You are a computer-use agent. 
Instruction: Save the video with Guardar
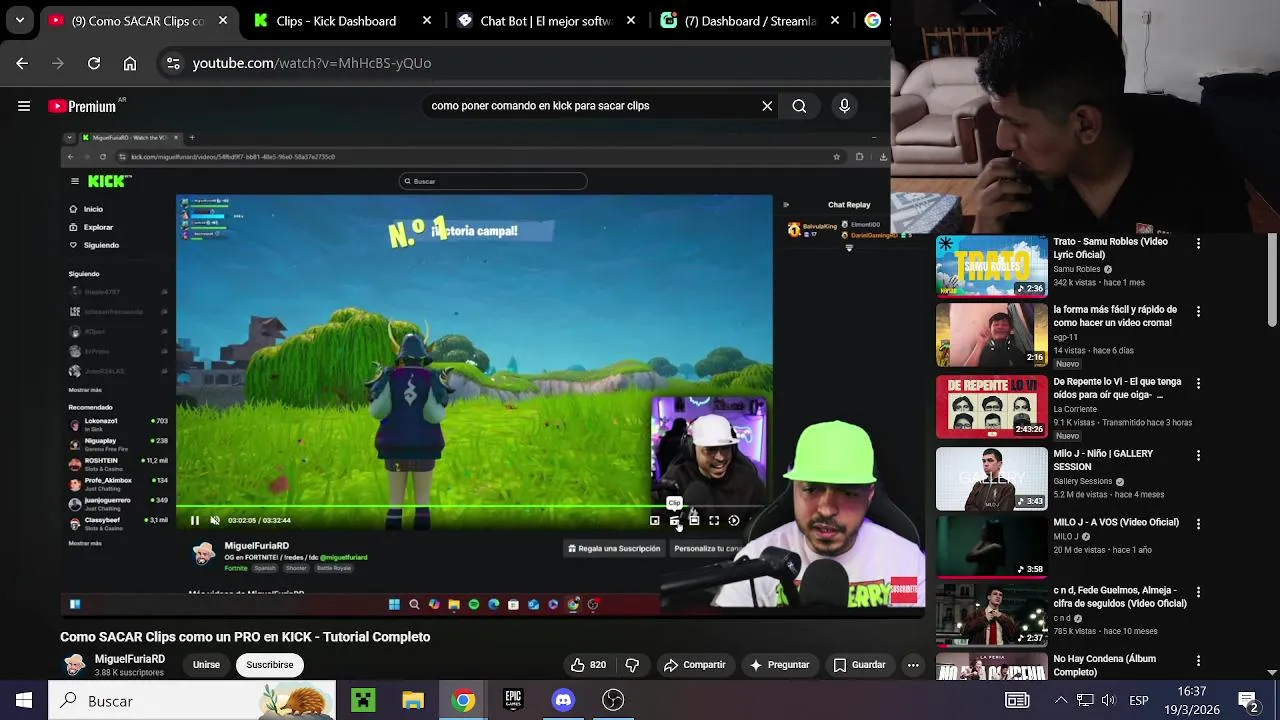tap(860, 665)
